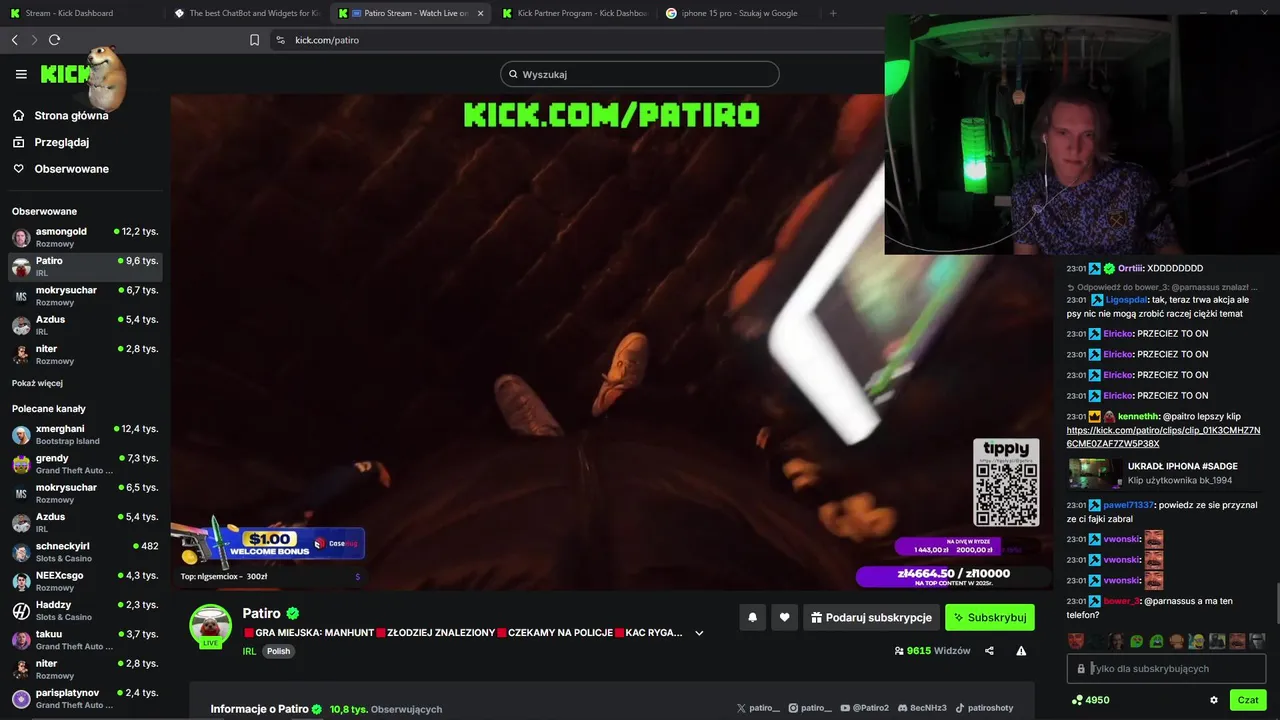The width and height of the screenshot is (1280, 720).
Task: Click the $1.00 Welcome Bonus banner
Action: (268, 543)
